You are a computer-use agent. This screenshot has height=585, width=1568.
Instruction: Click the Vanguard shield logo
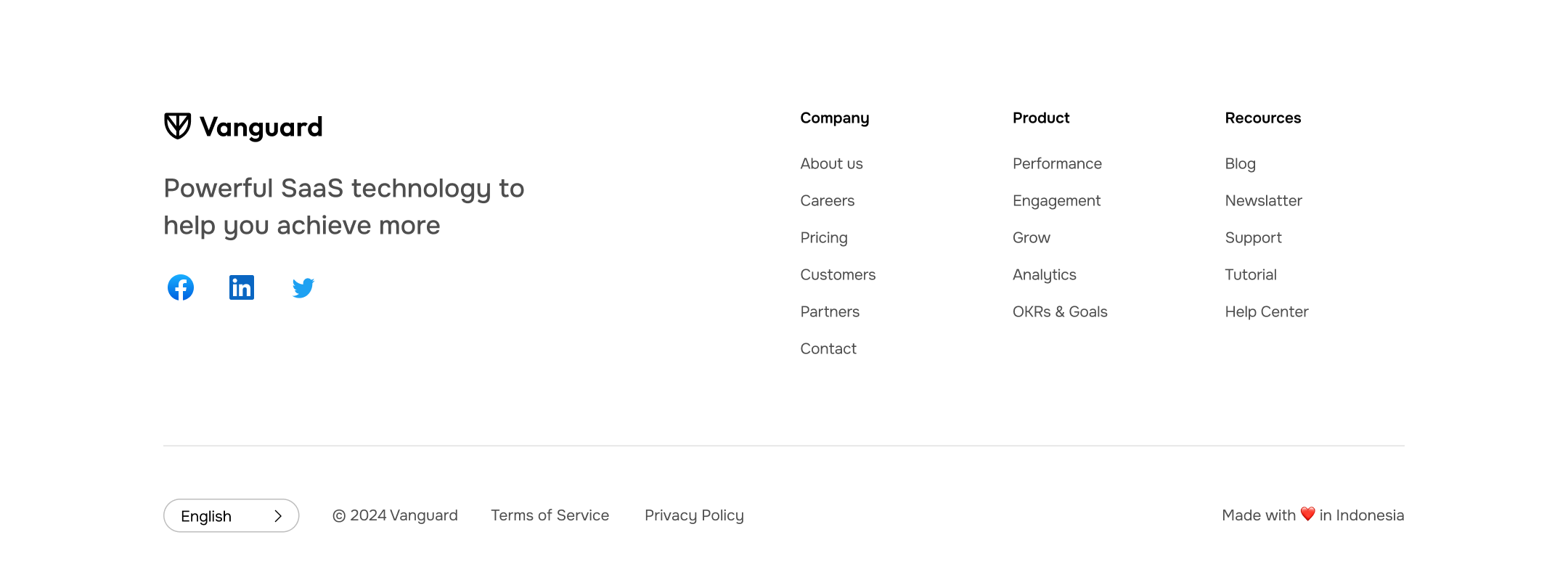pyautogui.click(x=177, y=126)
